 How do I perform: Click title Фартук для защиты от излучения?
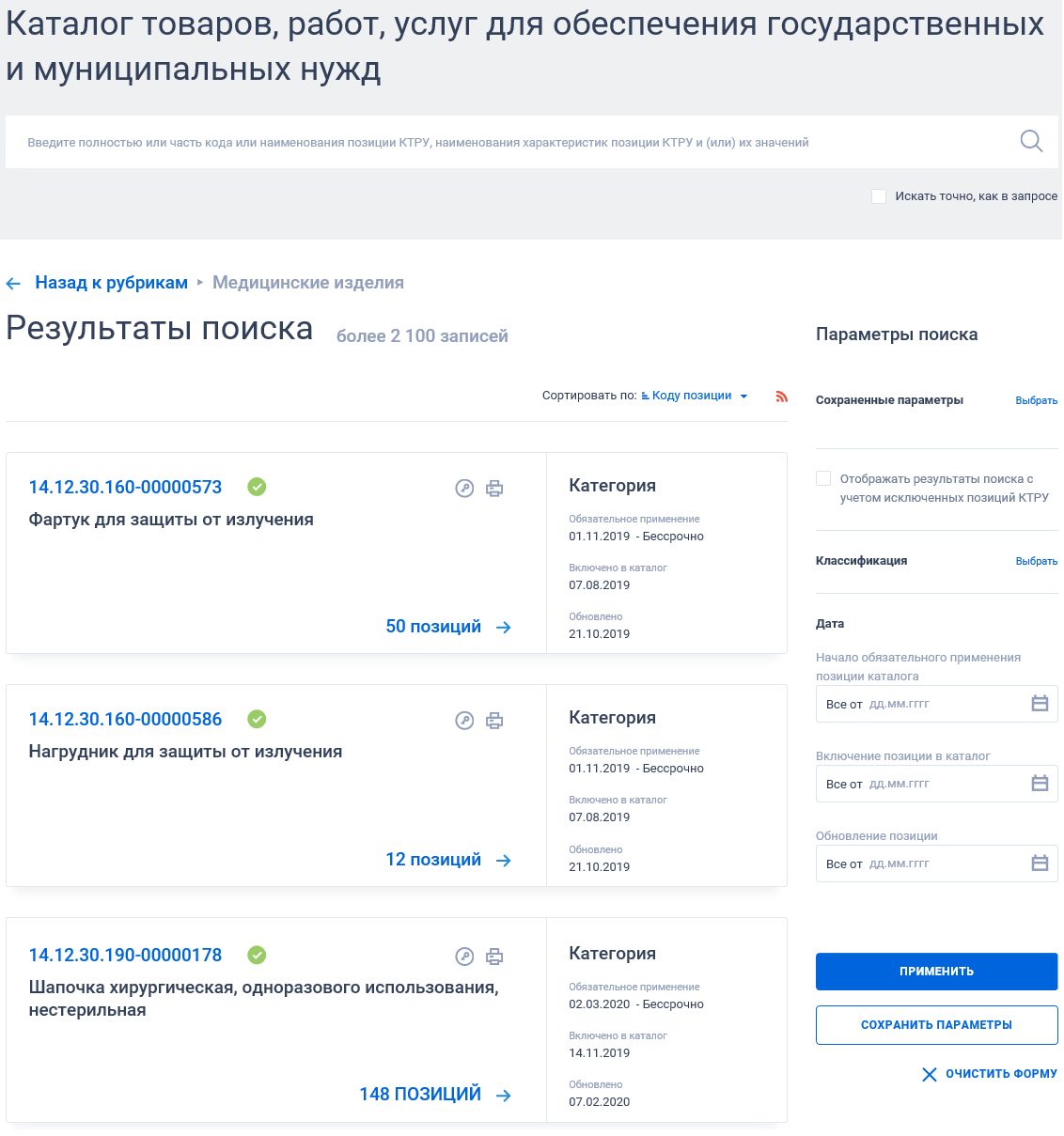[x=171, y=520]
